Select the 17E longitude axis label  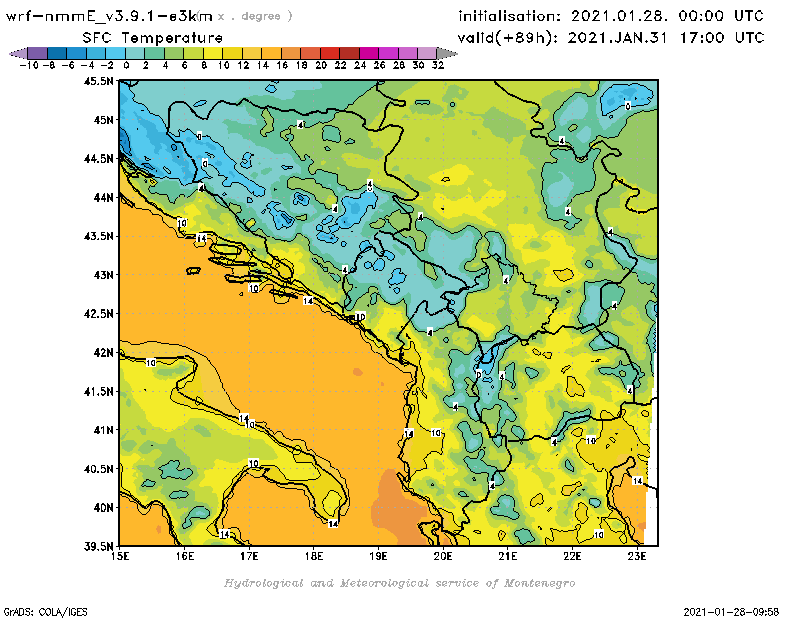249,556
